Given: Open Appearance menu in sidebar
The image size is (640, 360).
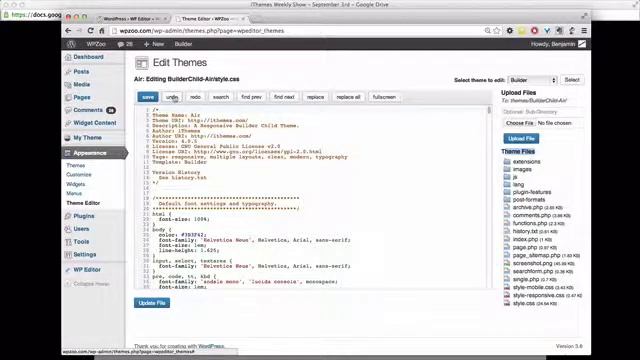Looking at the screenshot, I should tap(90, 153).
